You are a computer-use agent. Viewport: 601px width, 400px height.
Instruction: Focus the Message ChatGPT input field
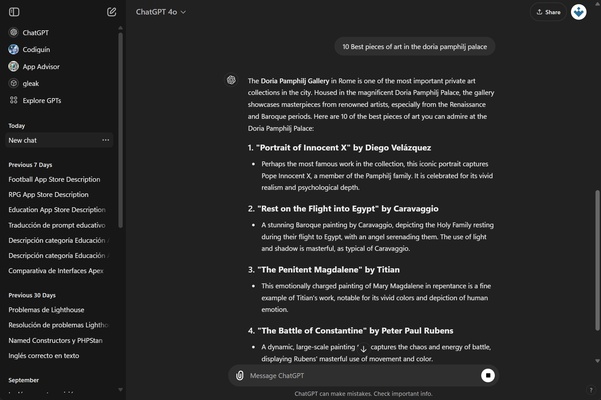(x=362, y=375)
